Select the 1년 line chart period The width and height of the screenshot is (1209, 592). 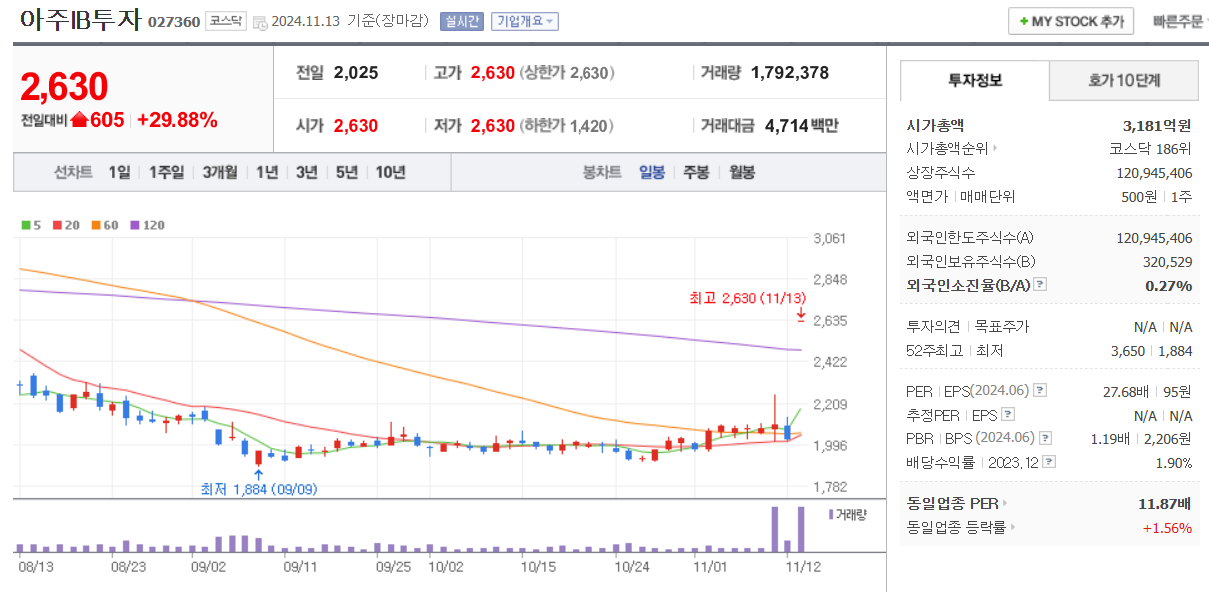pos(267,173)
